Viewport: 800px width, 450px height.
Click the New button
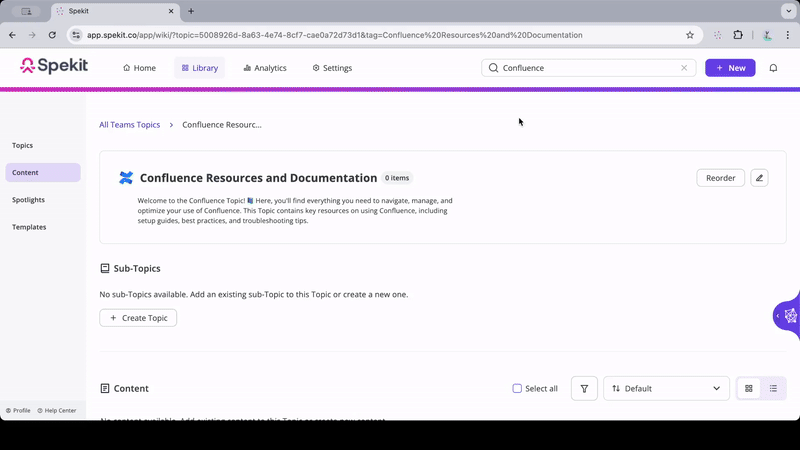pos(730,68)
